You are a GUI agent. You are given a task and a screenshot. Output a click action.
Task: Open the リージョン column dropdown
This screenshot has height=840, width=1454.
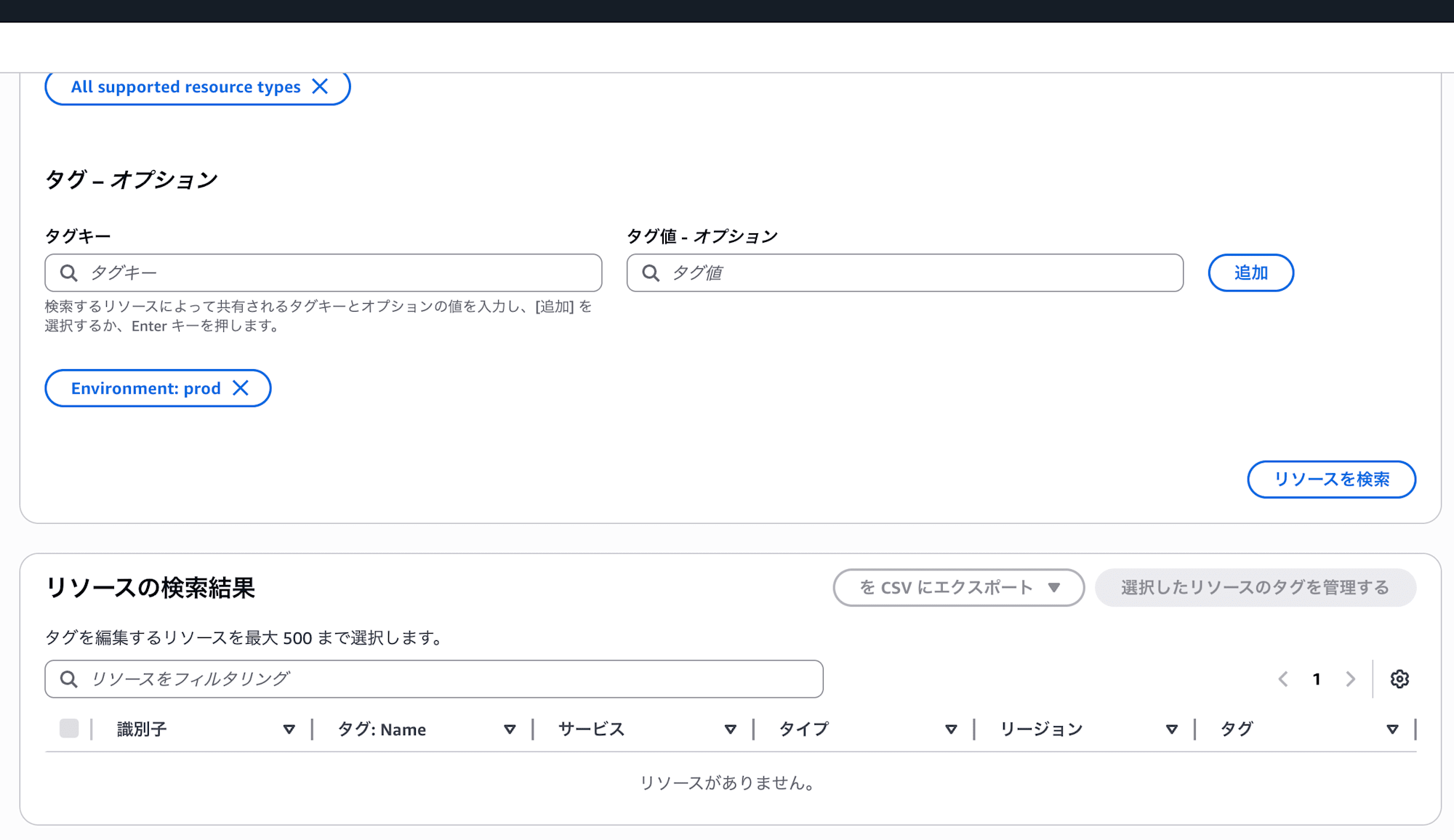tap(1172, 729)
